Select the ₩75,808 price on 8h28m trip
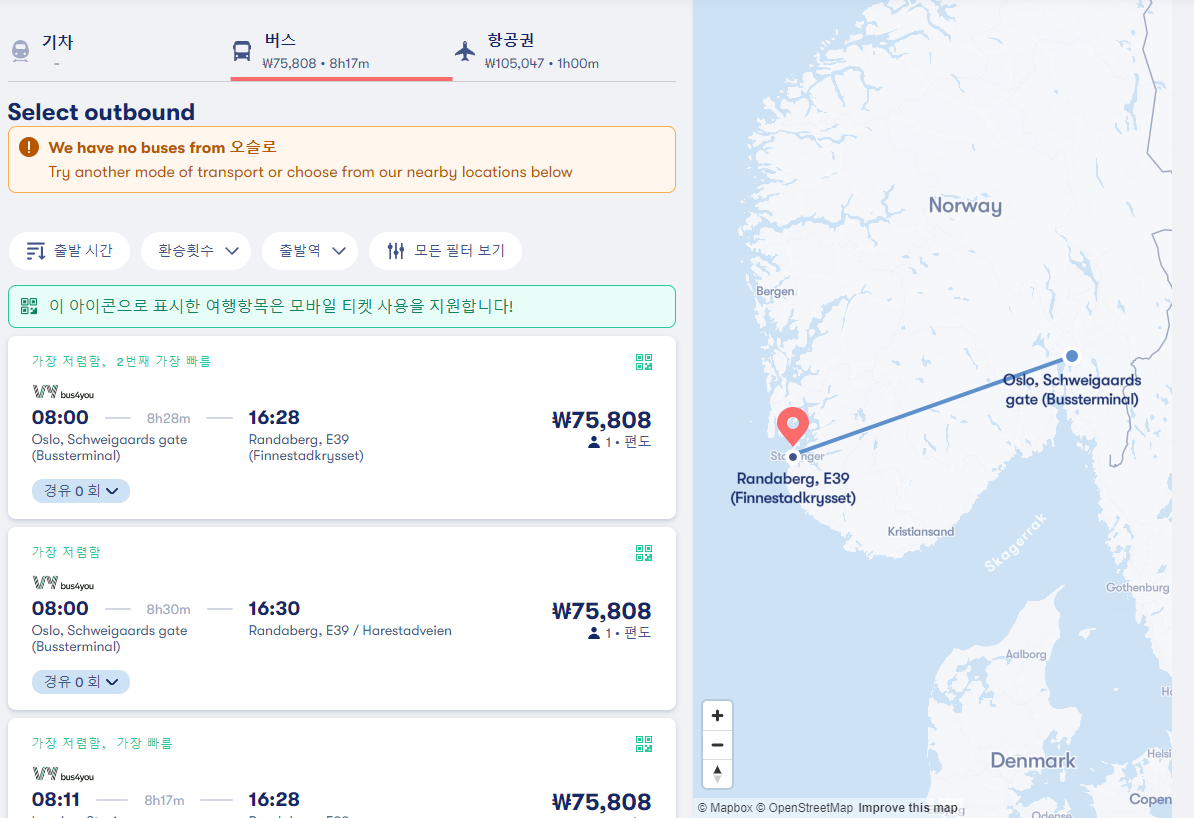 (602, 420)
